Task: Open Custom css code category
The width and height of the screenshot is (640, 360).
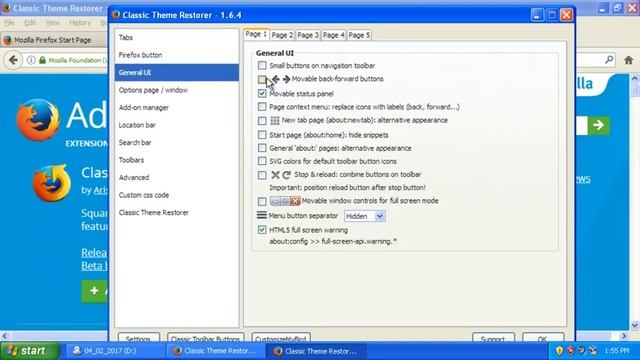Action: (177, 195)
